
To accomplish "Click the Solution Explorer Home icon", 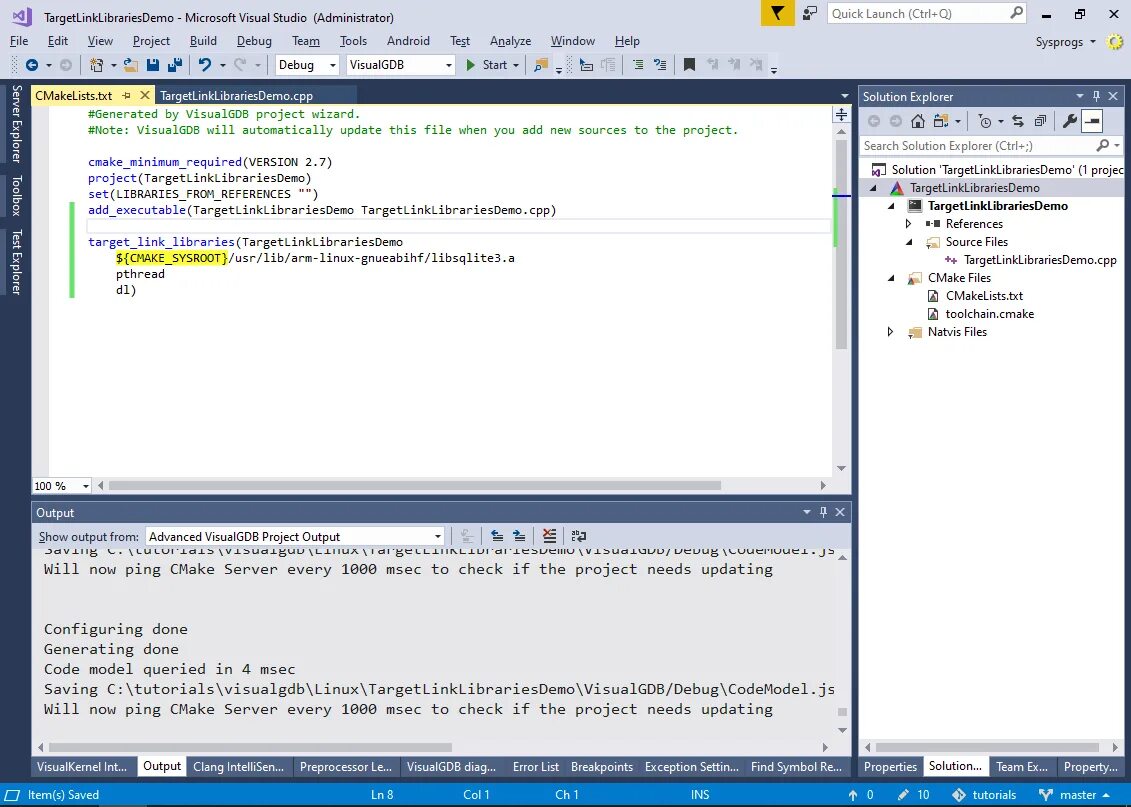I will [917, 121].
